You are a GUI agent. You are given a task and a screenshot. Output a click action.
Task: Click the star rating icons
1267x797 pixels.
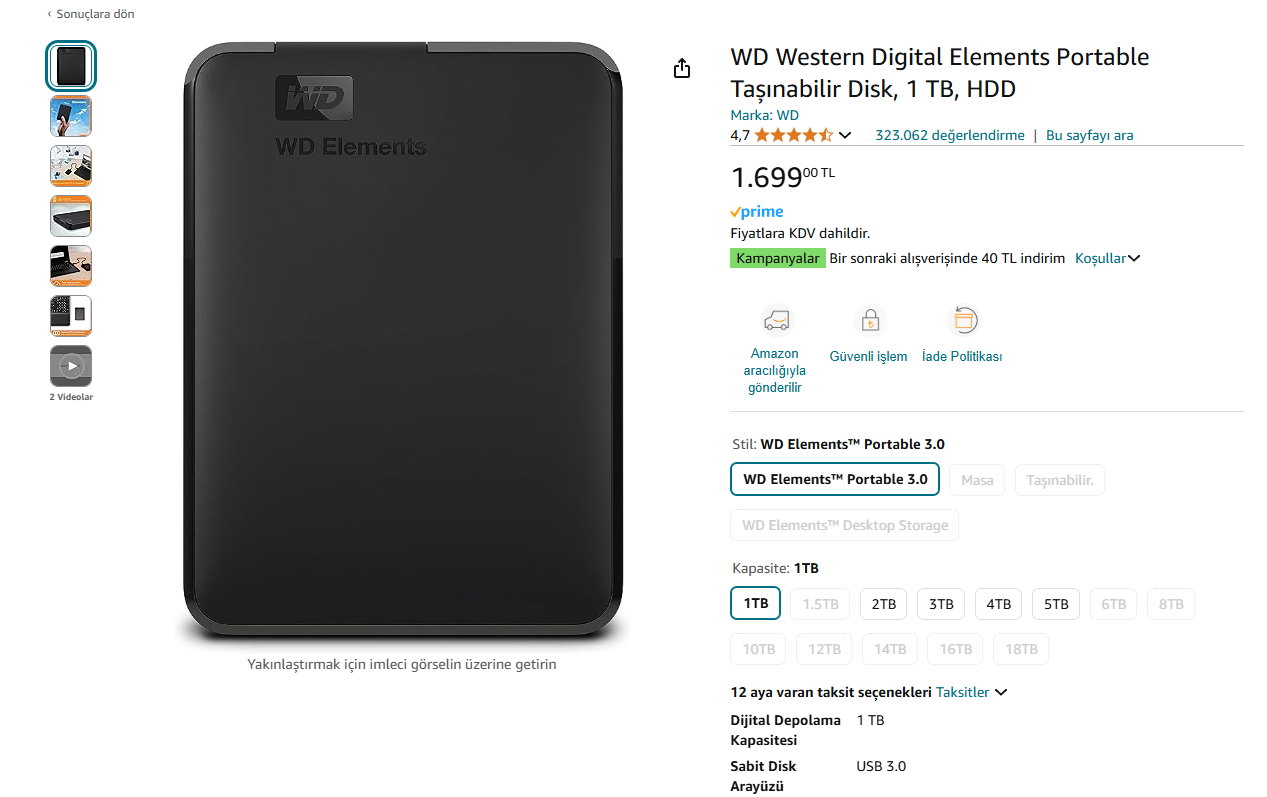793,135
